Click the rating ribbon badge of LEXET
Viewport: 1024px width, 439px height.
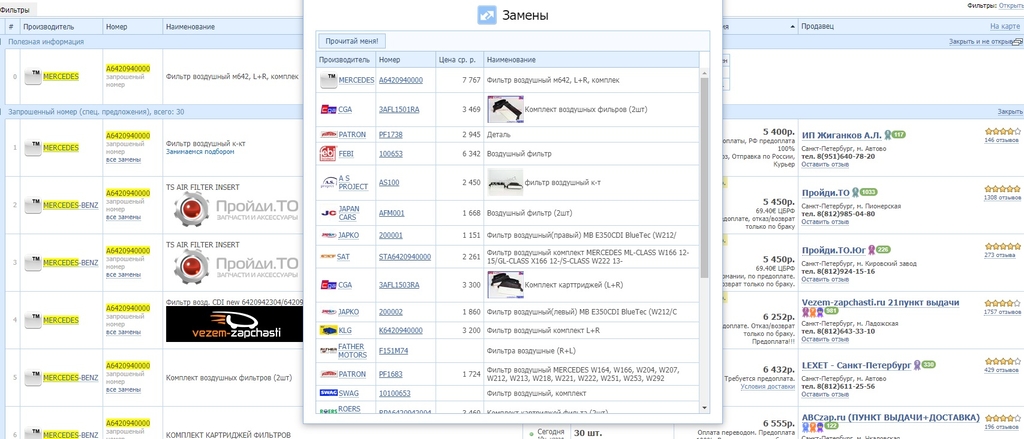coord(924,365)
